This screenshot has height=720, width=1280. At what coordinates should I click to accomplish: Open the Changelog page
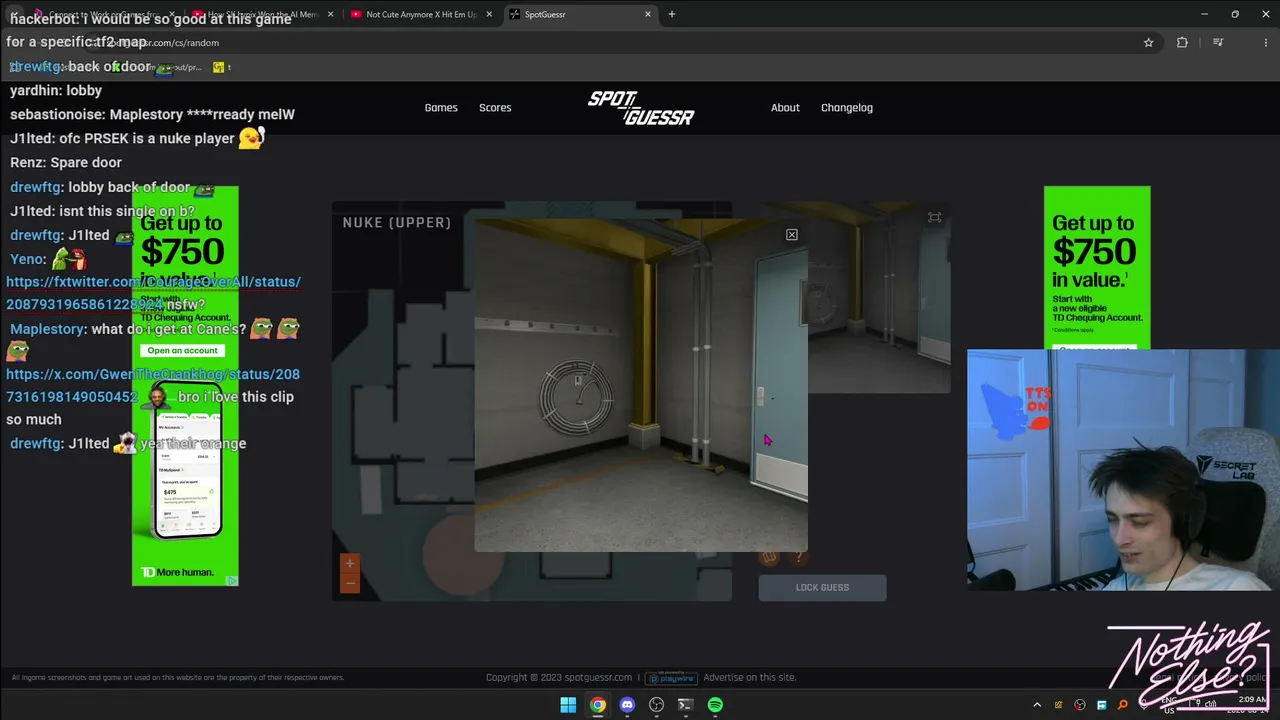(x=847, y=108)
